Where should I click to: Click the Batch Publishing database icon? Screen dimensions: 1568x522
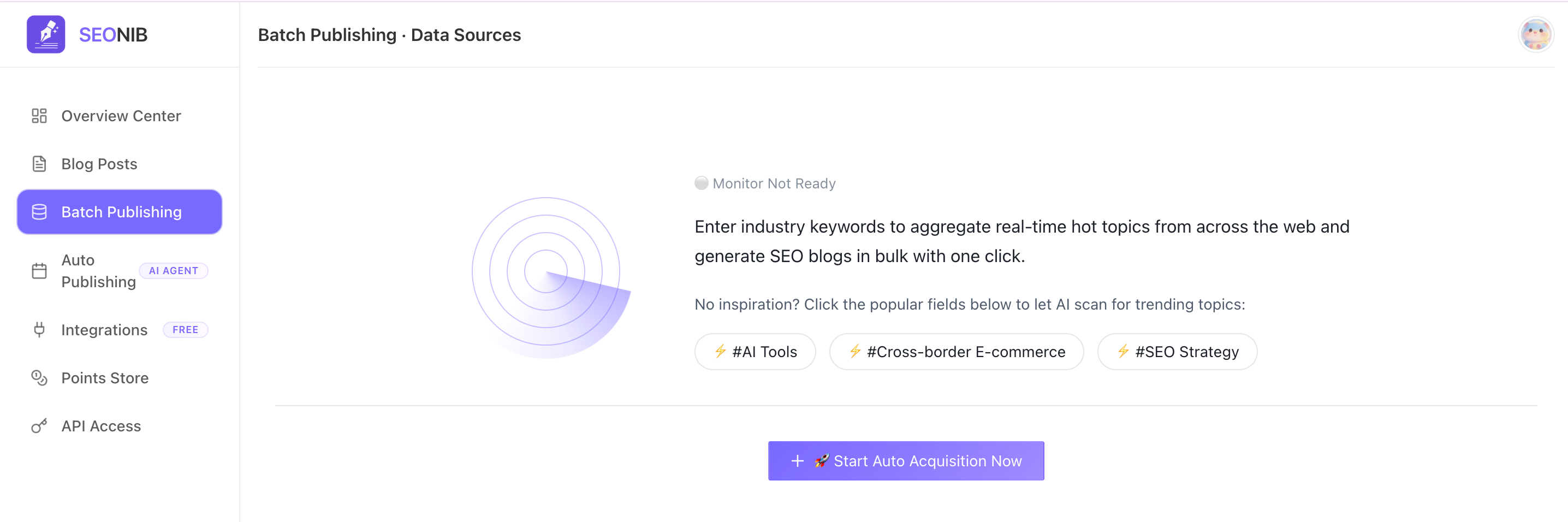click(39, 212)
